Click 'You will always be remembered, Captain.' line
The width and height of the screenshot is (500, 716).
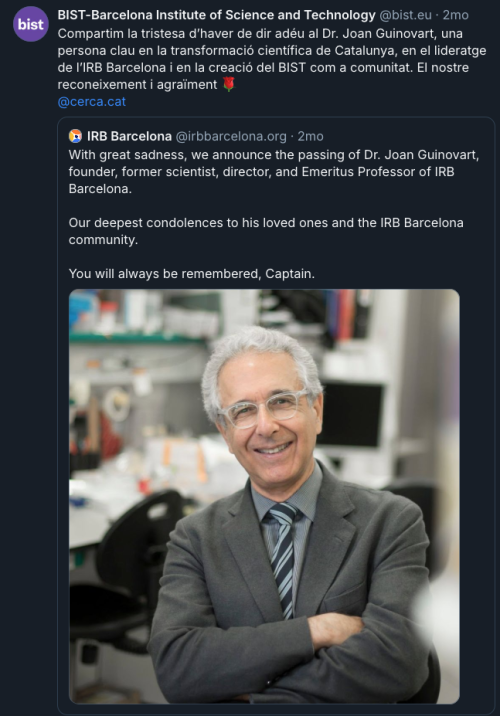(x=192, y=274)
